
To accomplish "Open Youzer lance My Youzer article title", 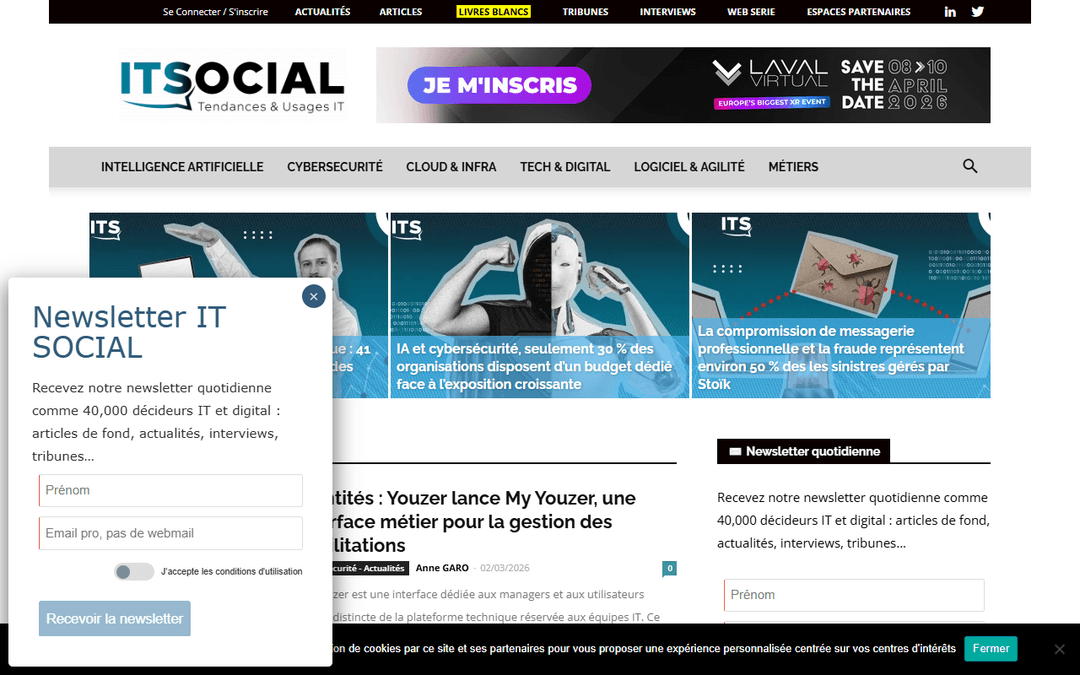I will coord(482,521).
